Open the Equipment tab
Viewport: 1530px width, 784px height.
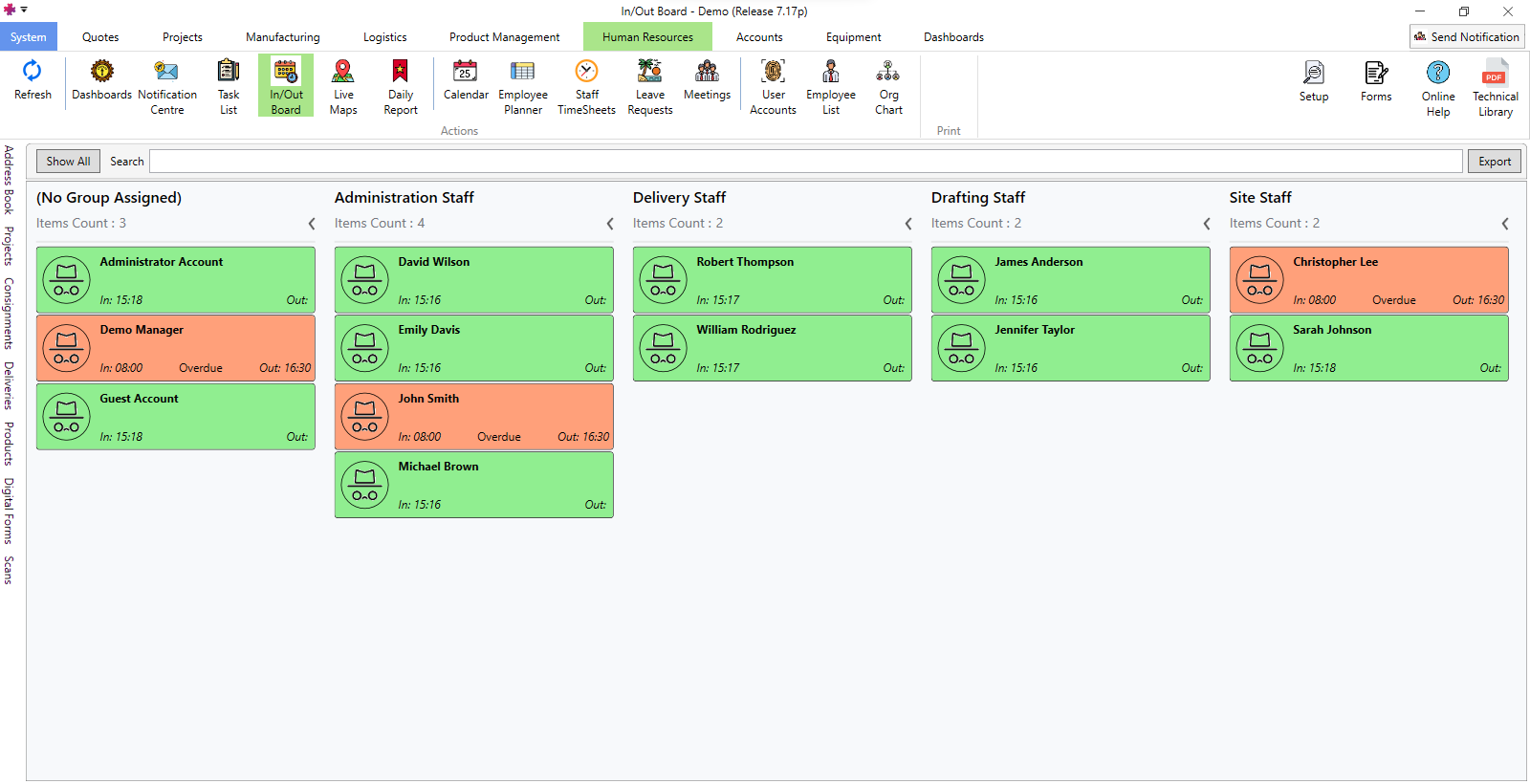click(x=854, y=37)
